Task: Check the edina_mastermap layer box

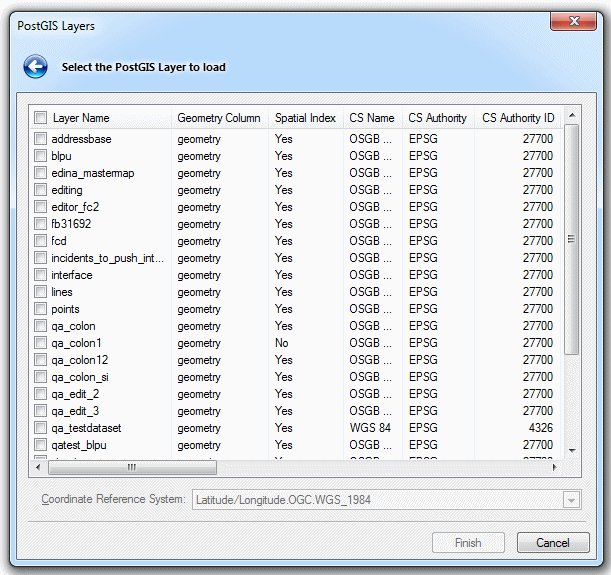Action: point(40,173)
